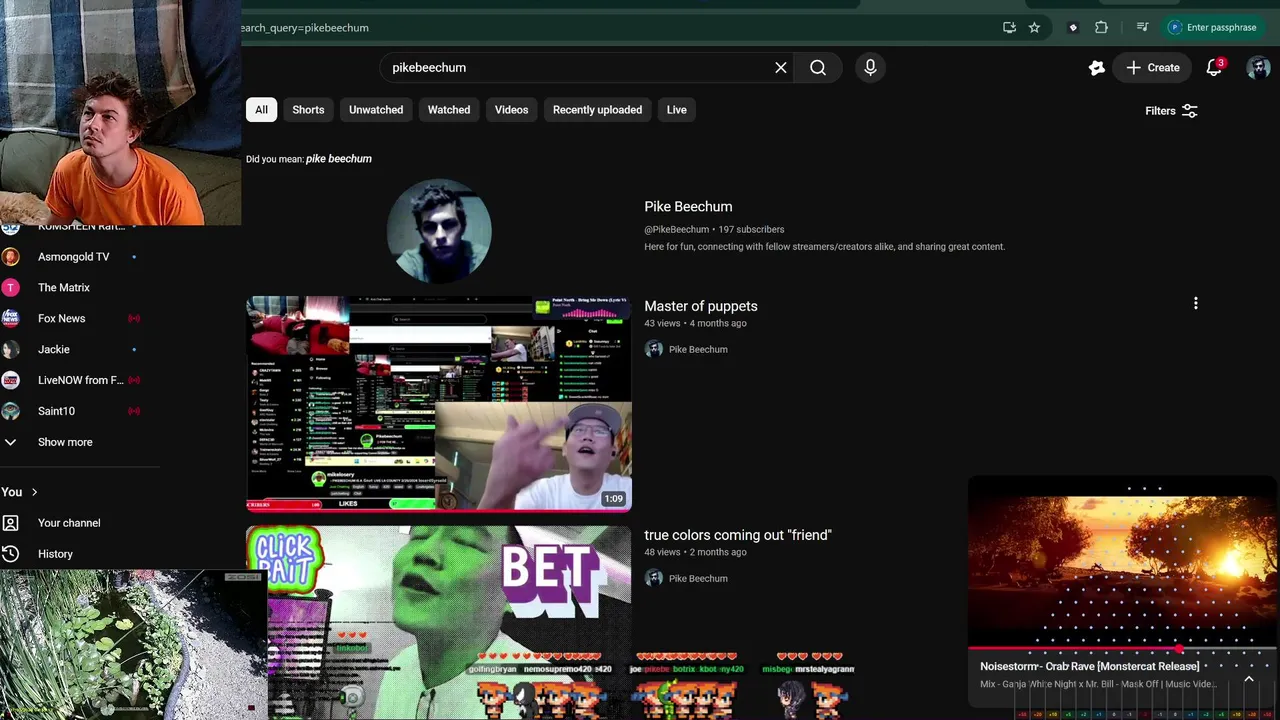Click the channel name under Master of puppets
This screenshot has height=720, width=1280.
click(698, 350)
